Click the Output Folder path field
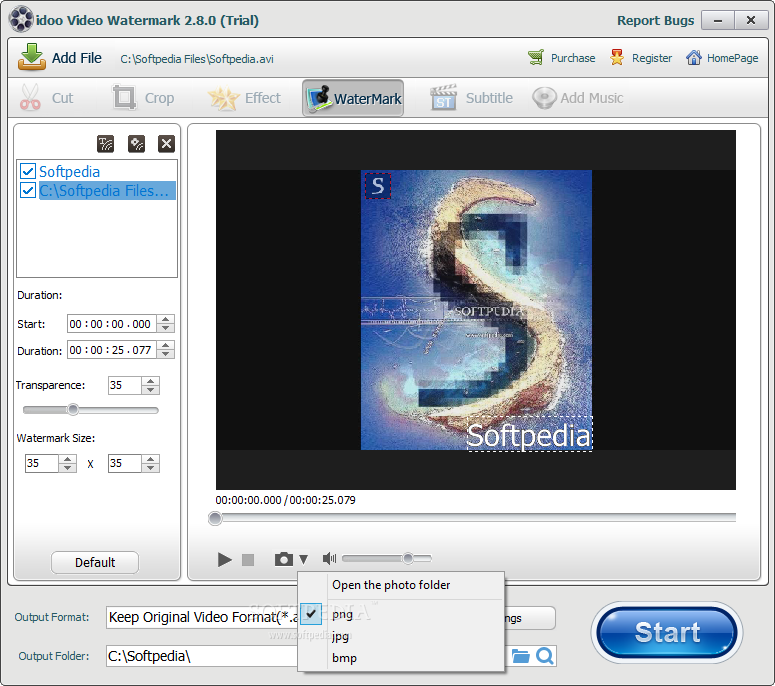 (202, 656)
